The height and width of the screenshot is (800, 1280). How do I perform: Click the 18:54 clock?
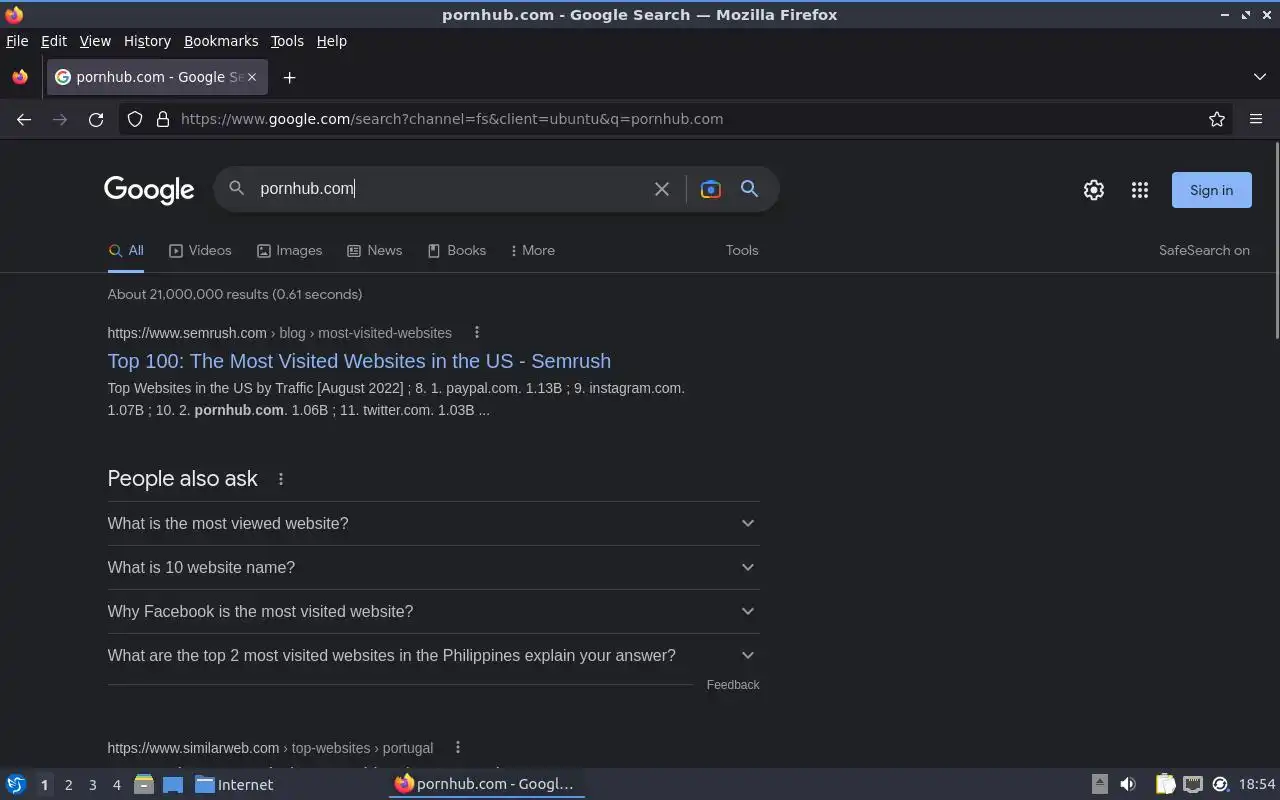pos(1257,785)
